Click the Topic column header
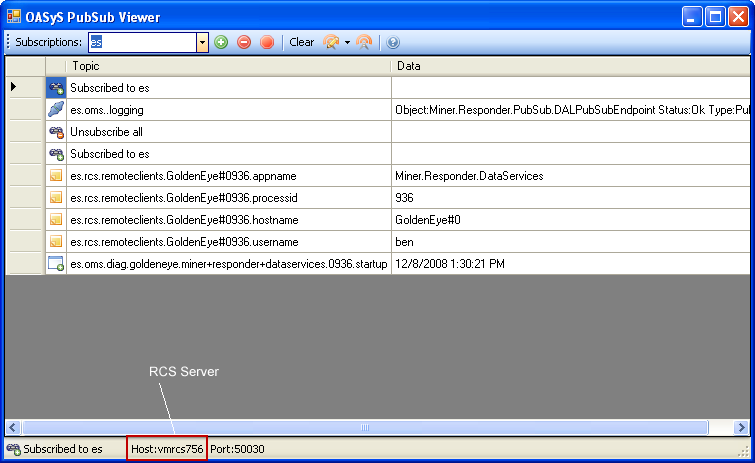Image resolution: width=755 pixels, height=463 pixels. [228, 66]
